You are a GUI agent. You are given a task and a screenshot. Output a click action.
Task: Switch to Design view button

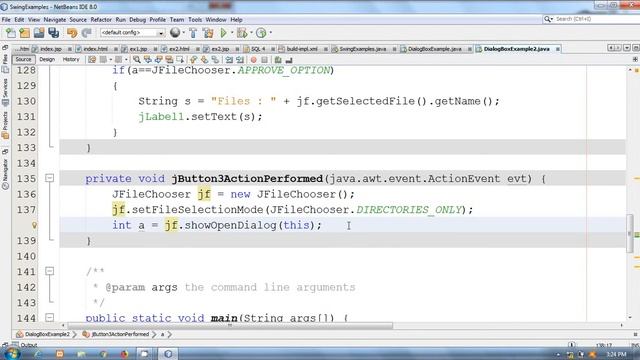(x=47, y=60)
